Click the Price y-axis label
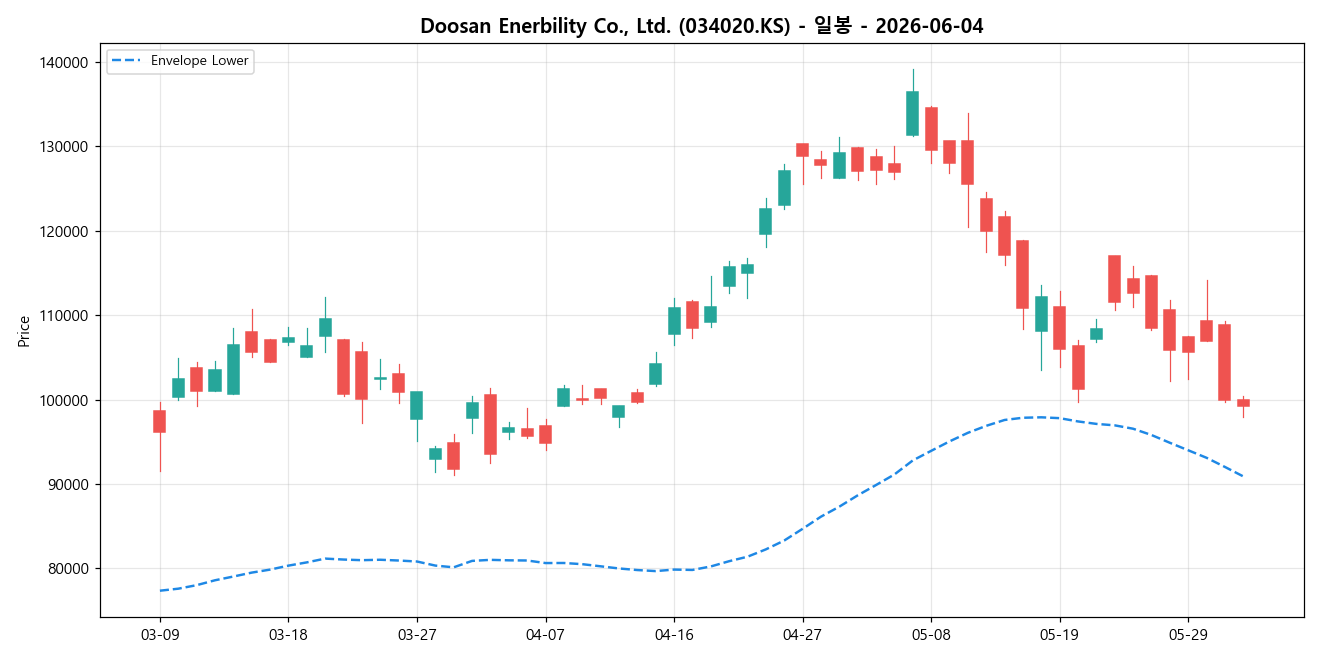1320x660 pixels. click(24, 331)
